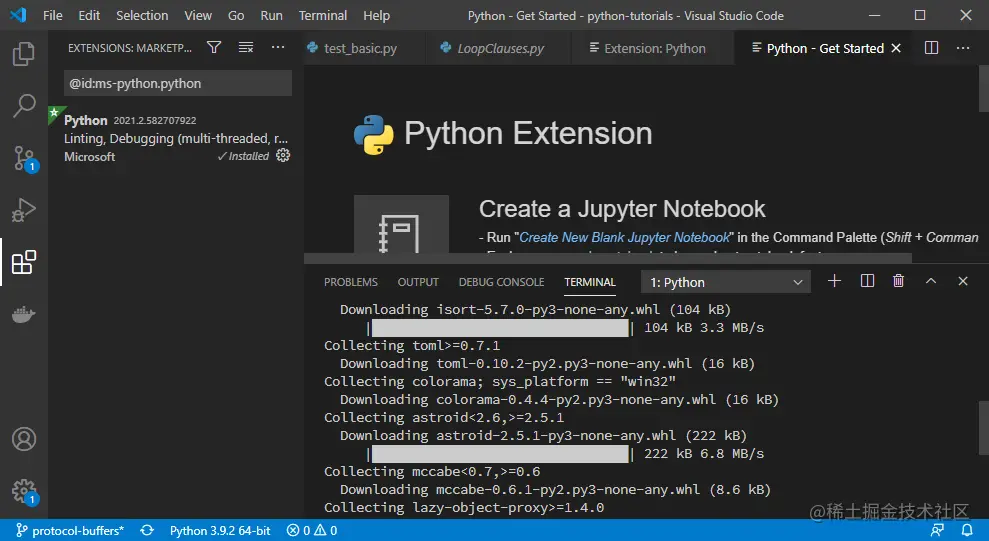The image size is (989, 541).
Task: Open the Edit menu
Action: (89, 15)
